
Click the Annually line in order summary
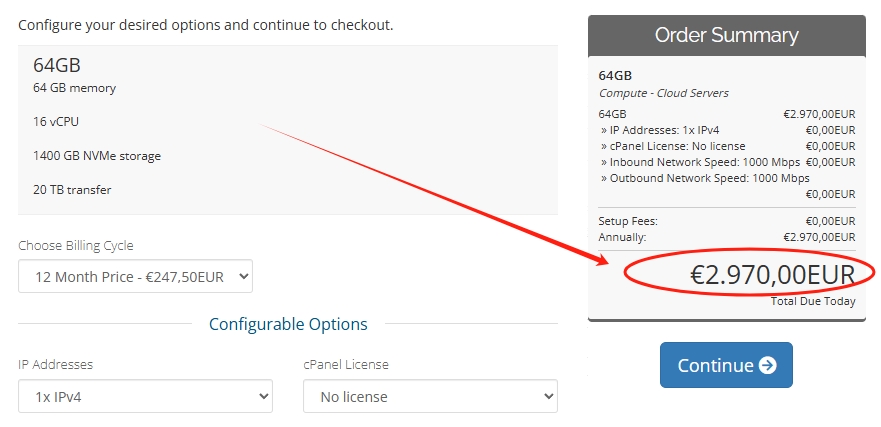622,237
